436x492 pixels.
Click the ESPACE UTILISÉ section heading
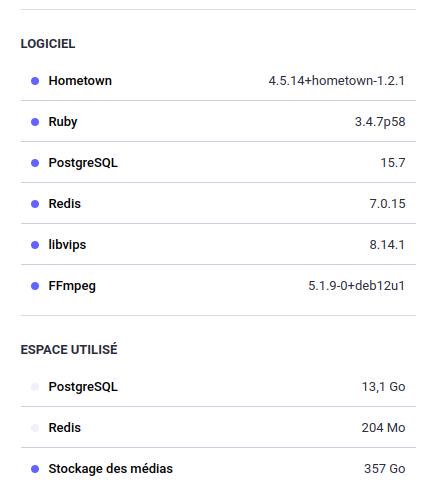click(69, 349)
